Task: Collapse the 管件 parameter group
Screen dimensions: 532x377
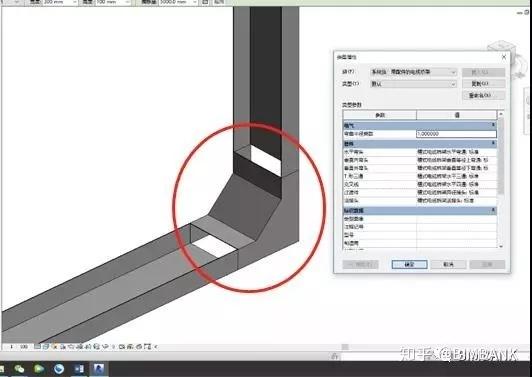Action: tap(493, 144)
